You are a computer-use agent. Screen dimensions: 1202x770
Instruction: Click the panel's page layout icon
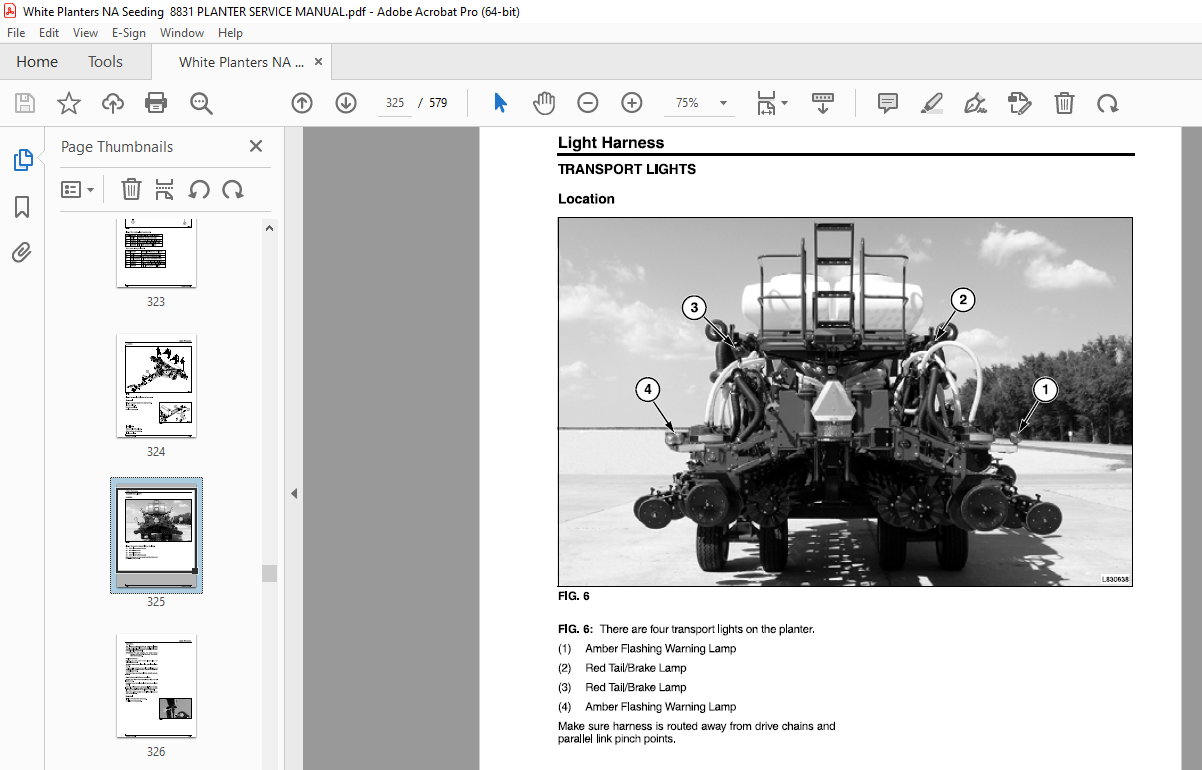coord(165,189)
